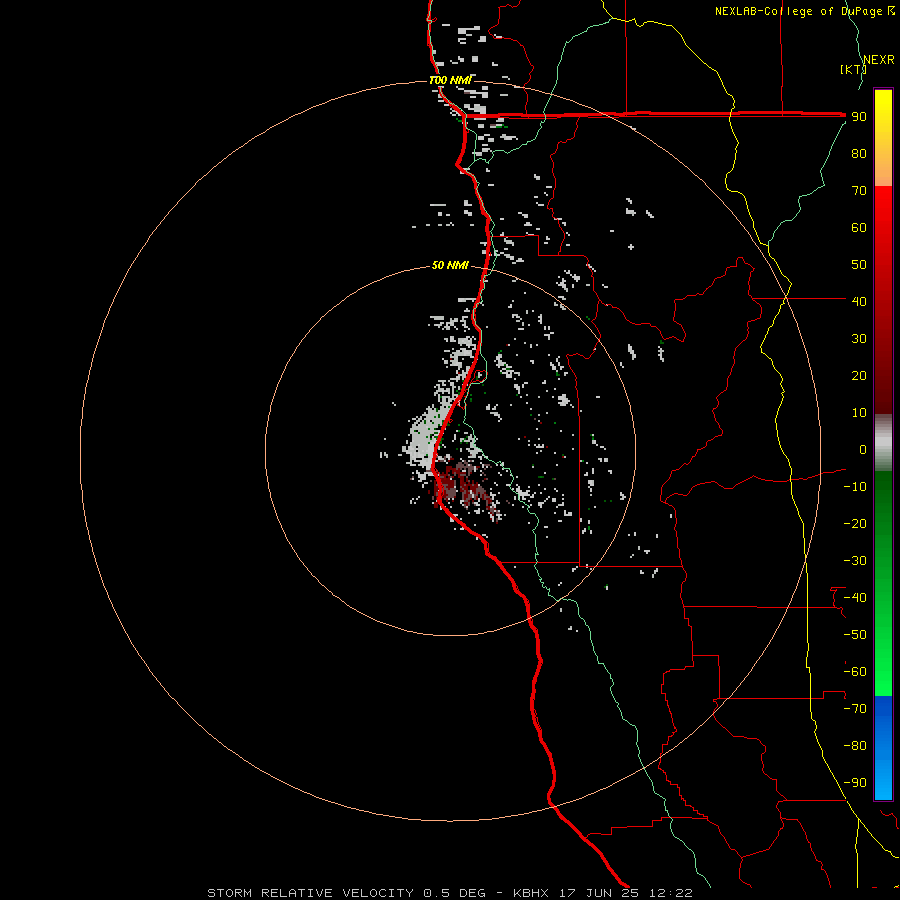Click the 20 value on velocity scale
The height and width of the screenshot is (900, 900).
pyautogui.click(x=859, y=375)
